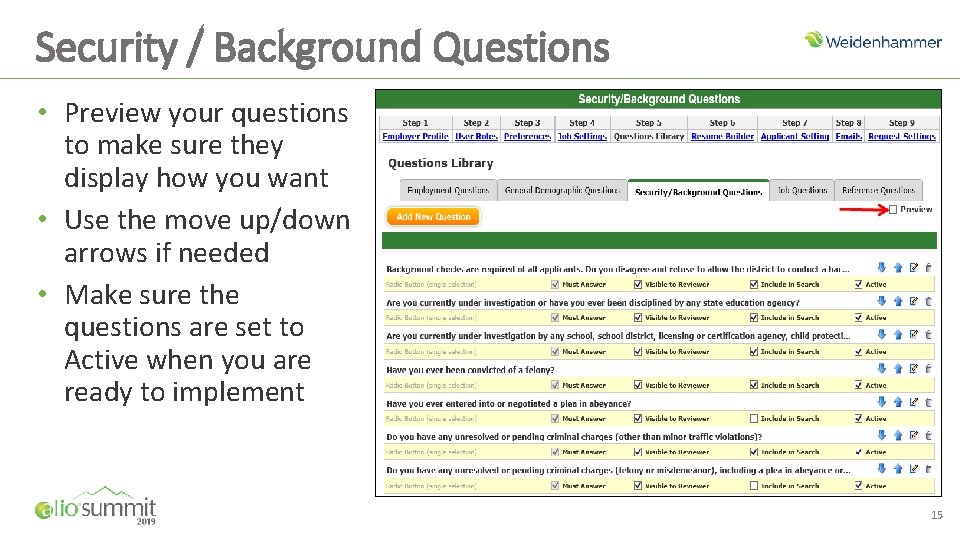Move down the 'felony or misdemeanor' charges question
The image size is (960, 540).
(882, 469)
